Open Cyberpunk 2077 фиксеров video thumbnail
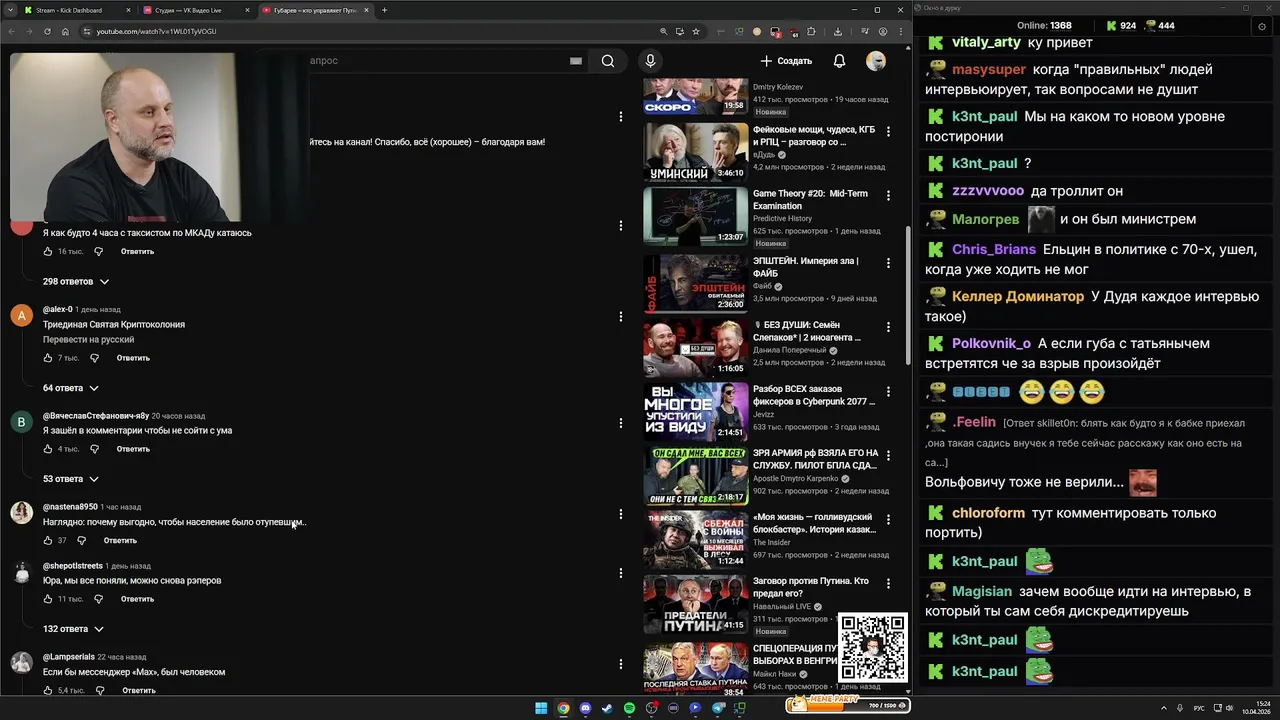 click(695, 411)
